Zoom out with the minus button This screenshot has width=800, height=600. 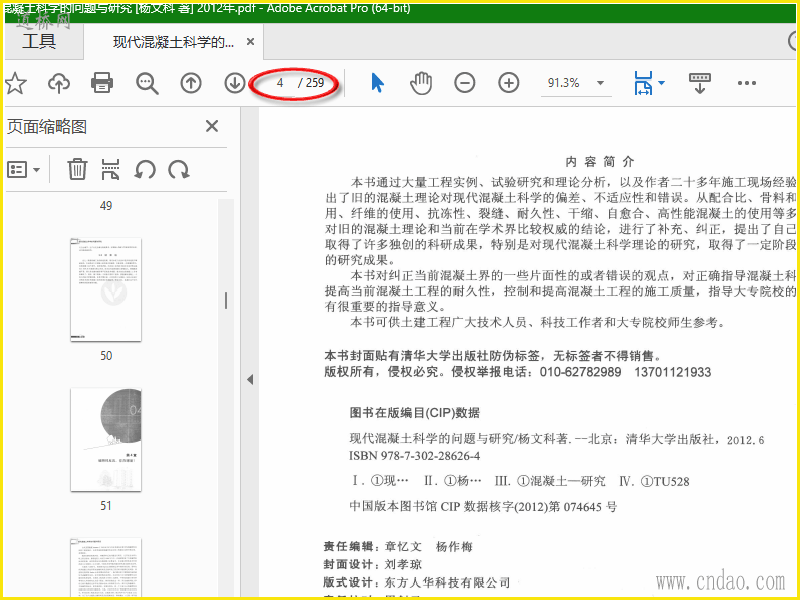[x=465, y=83]
